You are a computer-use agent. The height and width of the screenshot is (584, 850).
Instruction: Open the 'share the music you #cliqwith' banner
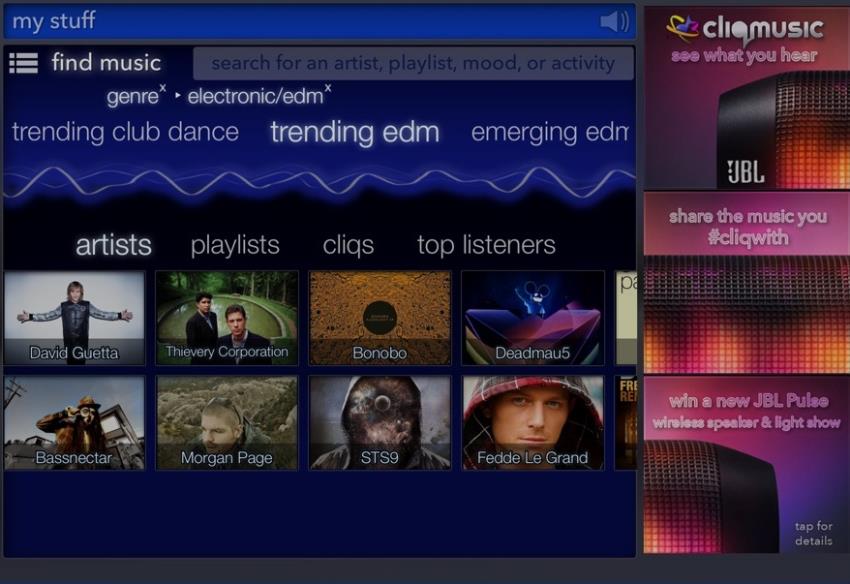click(x=747, y=283)
